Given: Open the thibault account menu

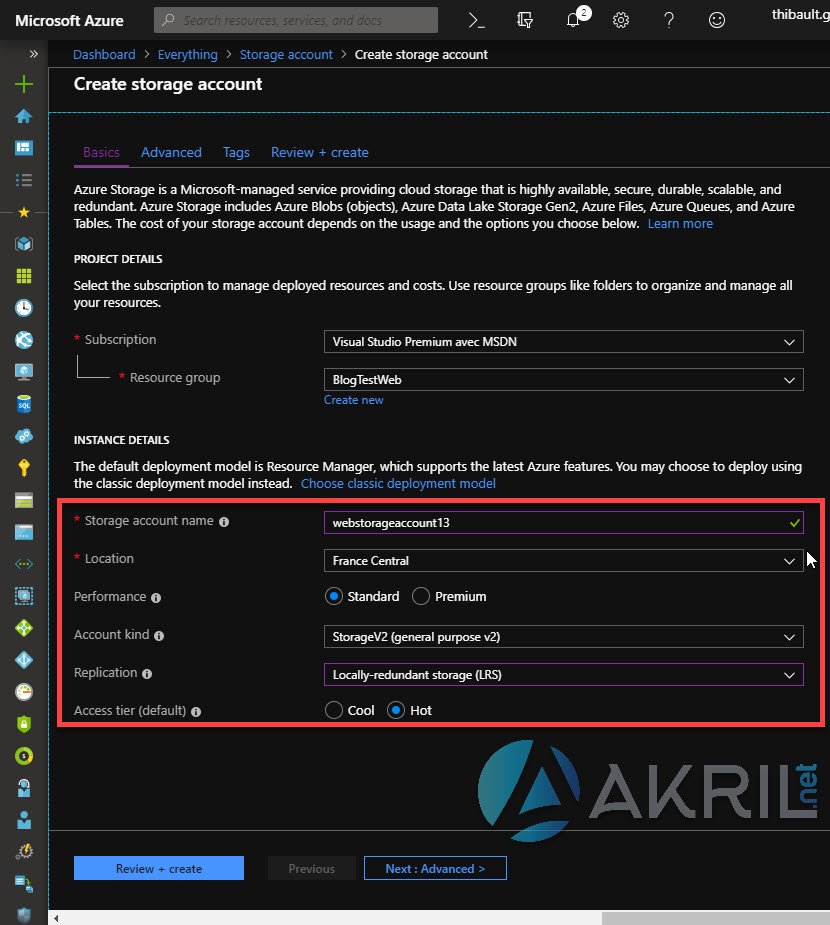Looking at the screenshot, I should (801, 15).
